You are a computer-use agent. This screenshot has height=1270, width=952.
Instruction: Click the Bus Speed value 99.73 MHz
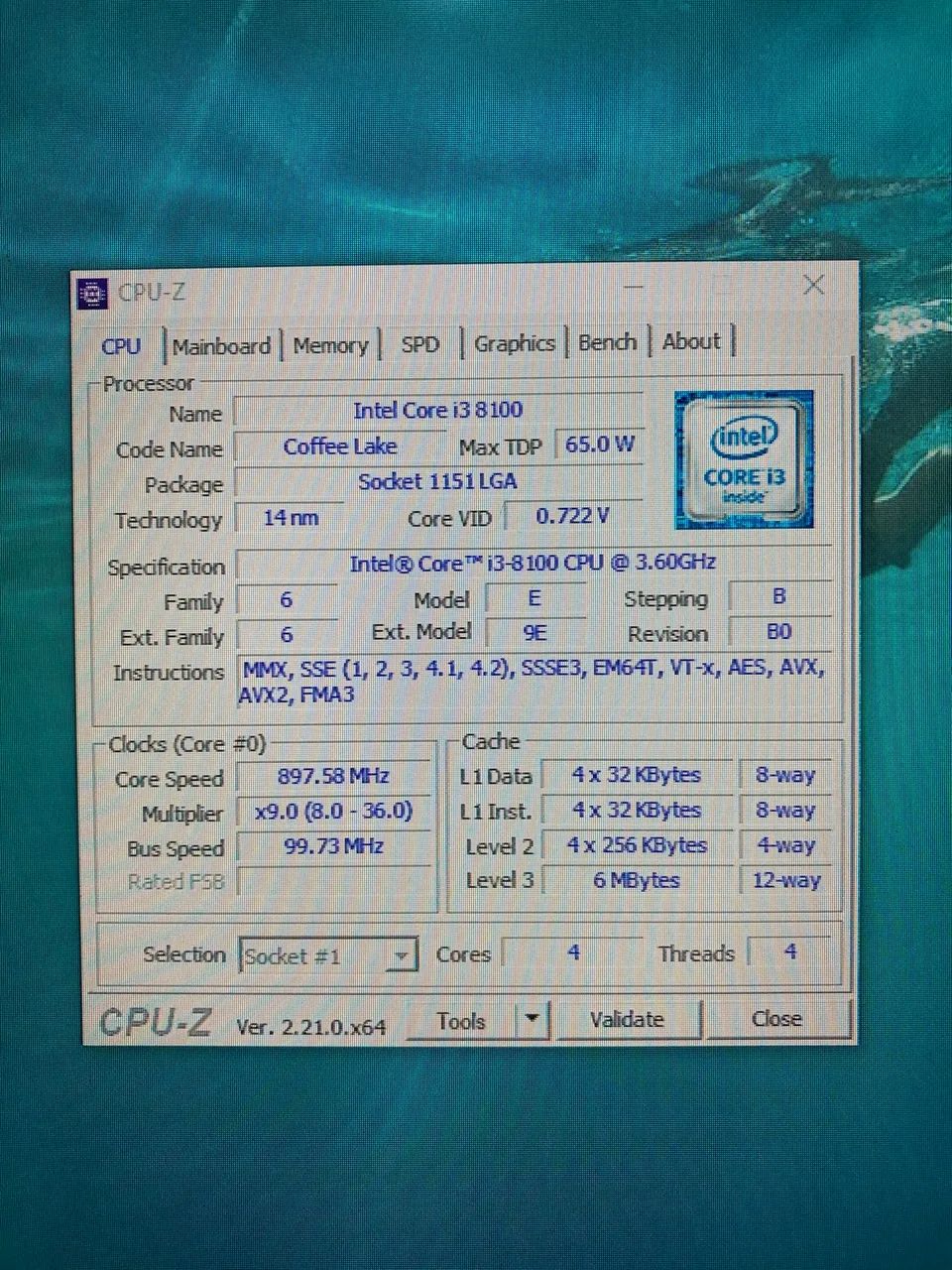pyautogui.click(x=333, y=846)
